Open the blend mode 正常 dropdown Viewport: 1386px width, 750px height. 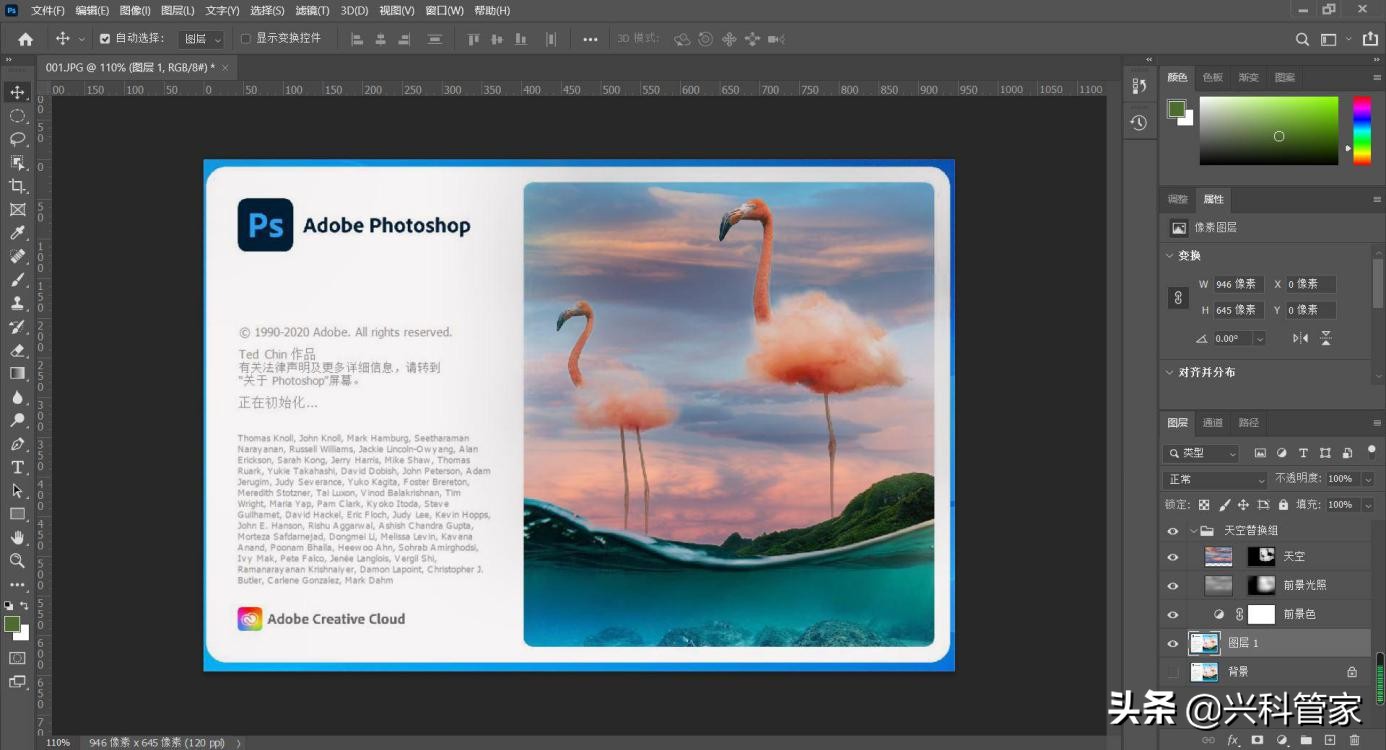pyautogui.click(x=1215, y=480)
